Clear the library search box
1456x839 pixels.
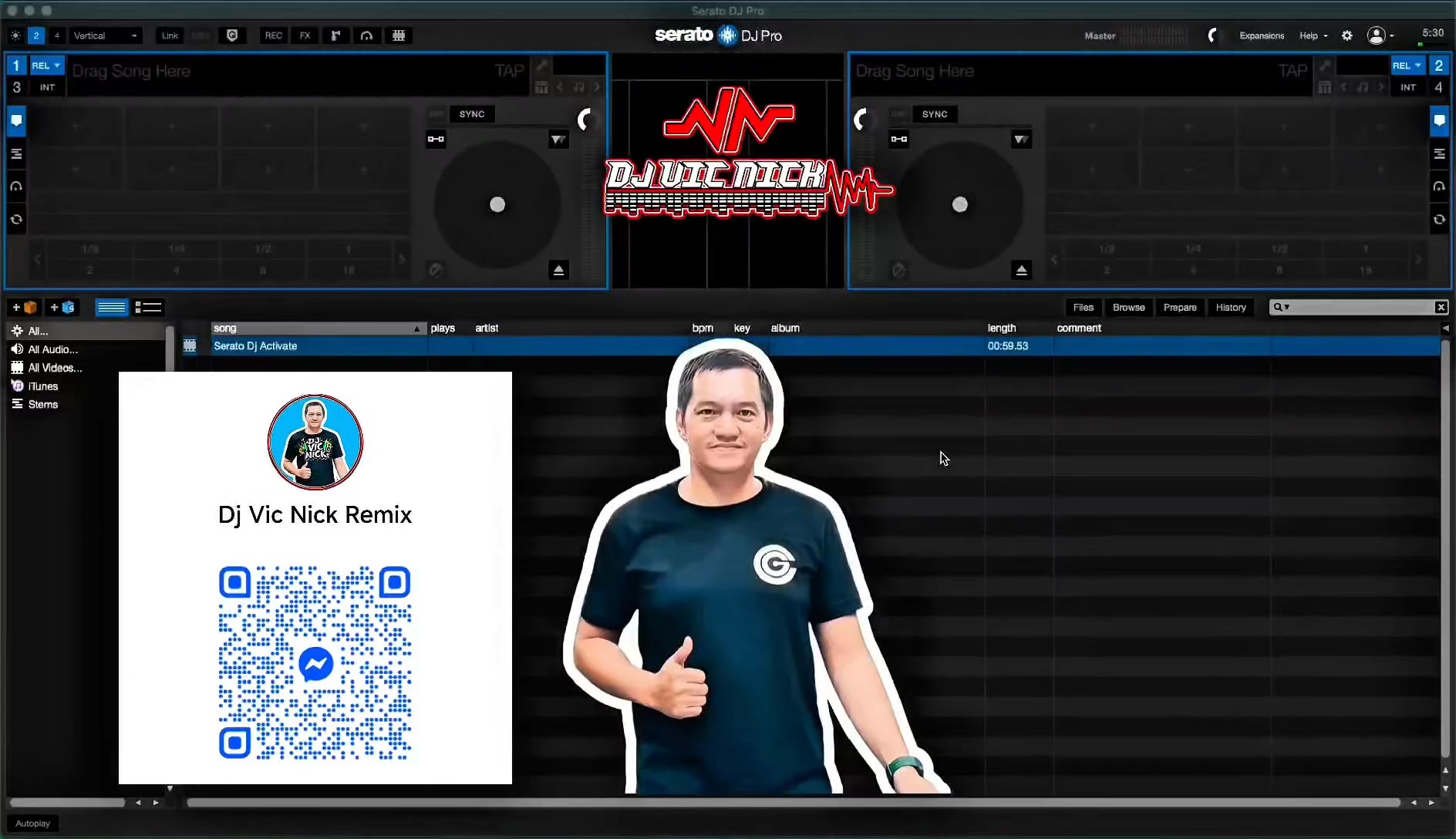[1441, 307]
